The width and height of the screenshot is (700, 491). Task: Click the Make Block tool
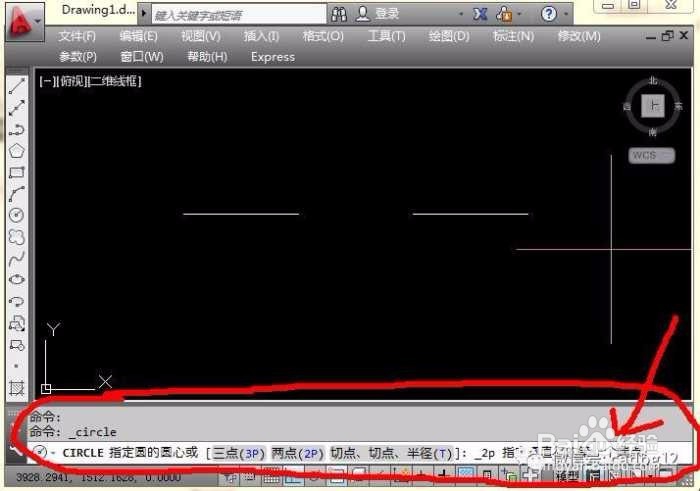coord(17,345)
